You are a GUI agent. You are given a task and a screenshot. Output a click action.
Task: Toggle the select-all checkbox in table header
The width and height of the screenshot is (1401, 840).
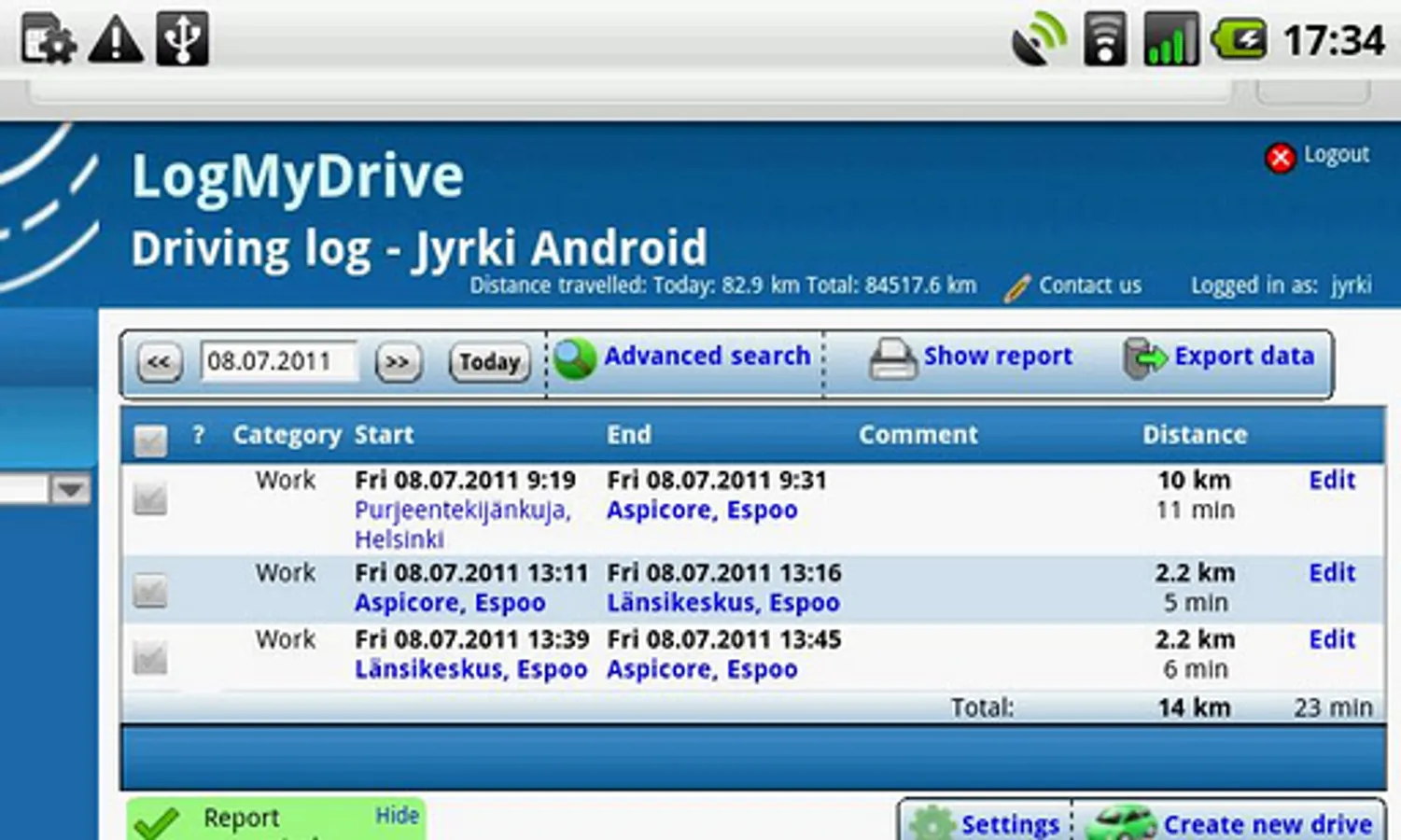click(x=150, y=440)
